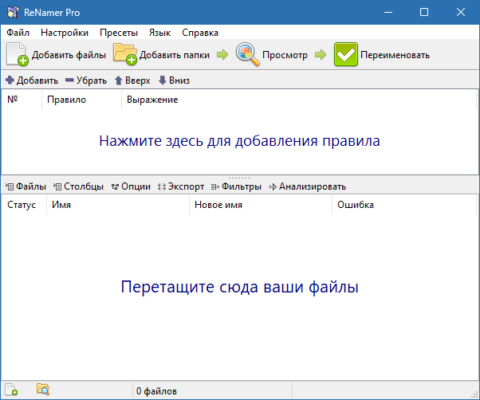Click the Анализировать analyze icon
Image resolution: width=480 pixels, height=400 pixels.
point(273,187)
